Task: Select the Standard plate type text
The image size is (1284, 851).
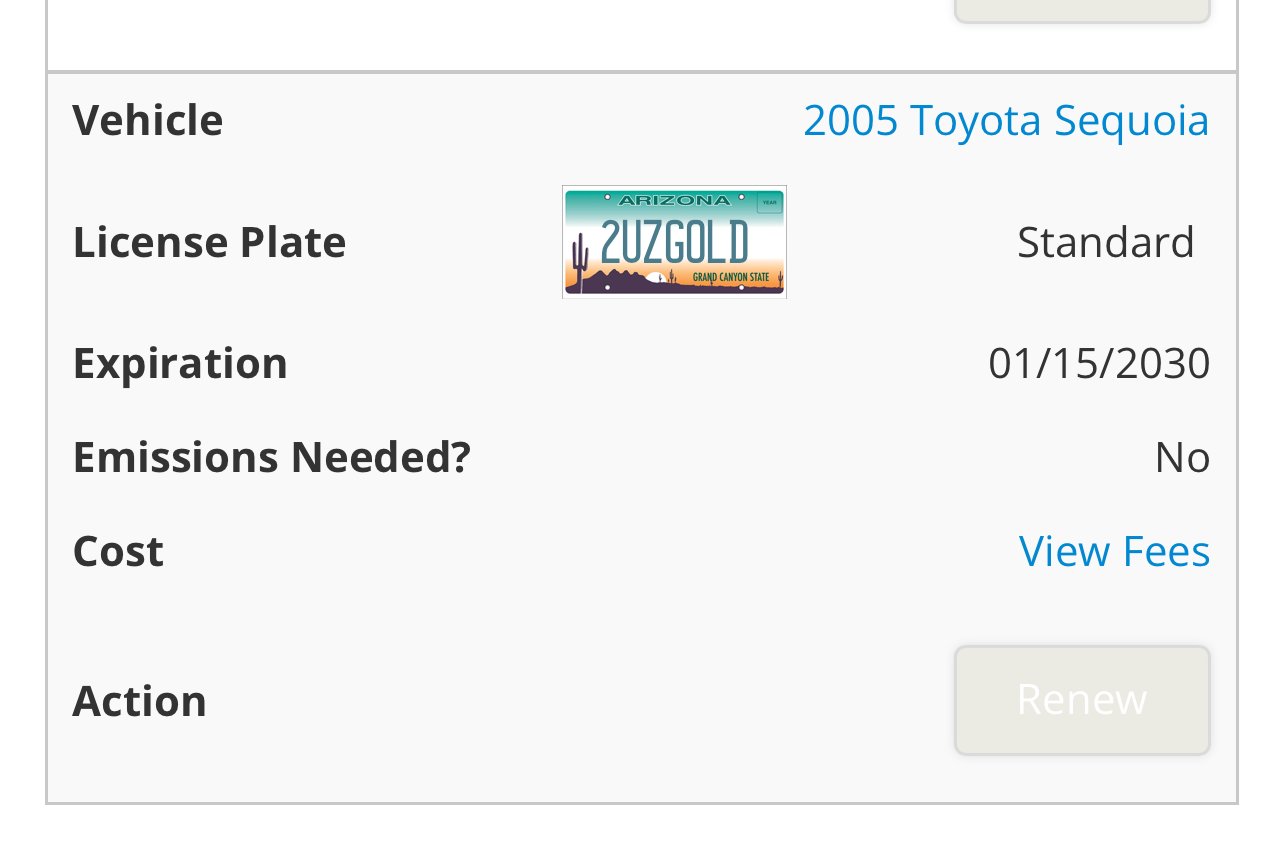Action: [x=1105, y=242]
